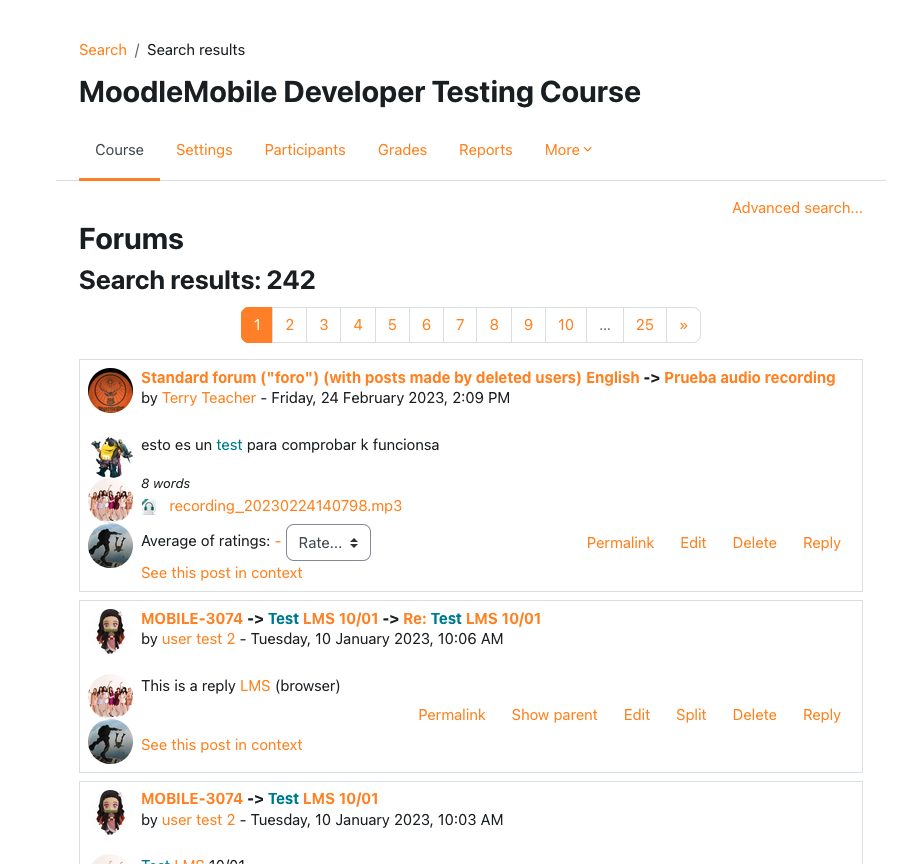902x864 pixels.
Task: Open the Standard forum ("foro") link
Action: coord(390,377)
